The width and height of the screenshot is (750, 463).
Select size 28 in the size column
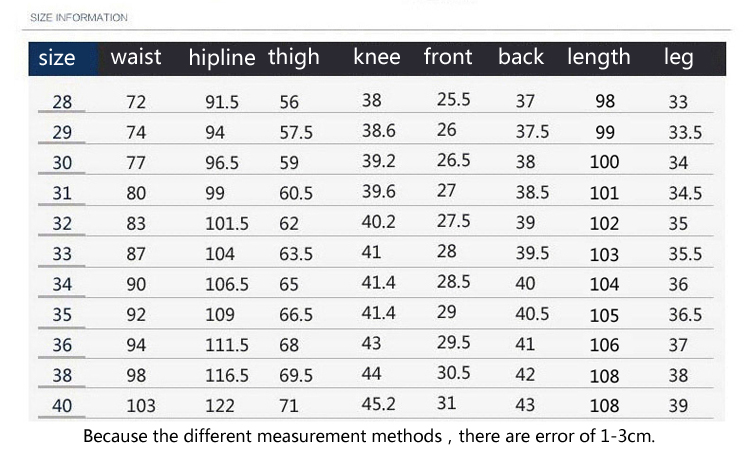(x=62, y=102)
